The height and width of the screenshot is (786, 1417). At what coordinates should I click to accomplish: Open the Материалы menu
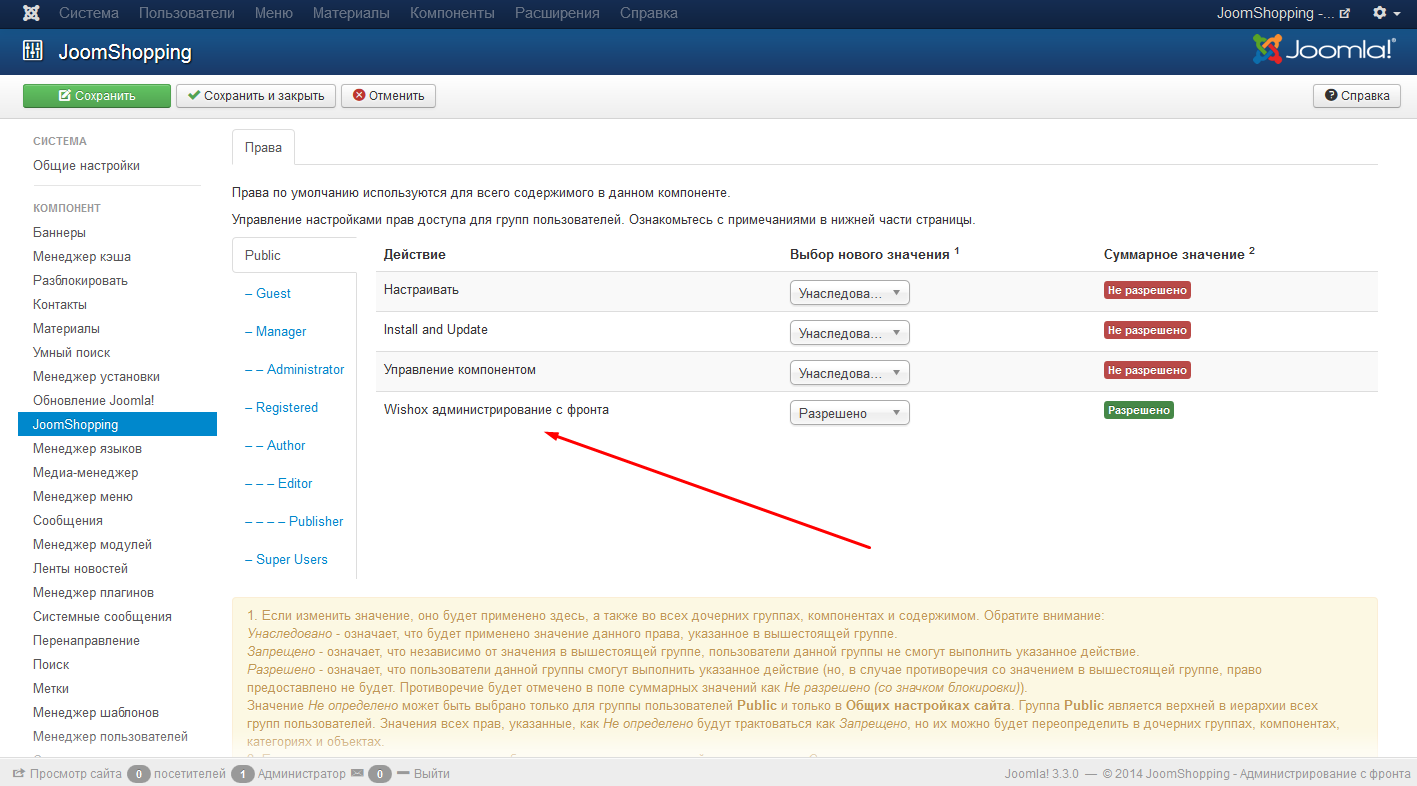click(x=351, y=14)
